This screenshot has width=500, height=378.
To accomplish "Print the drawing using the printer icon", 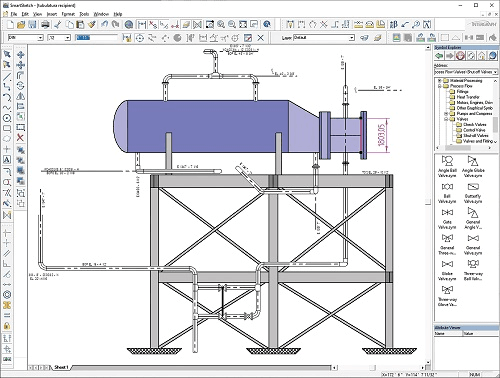I will [x=45, y=24].
